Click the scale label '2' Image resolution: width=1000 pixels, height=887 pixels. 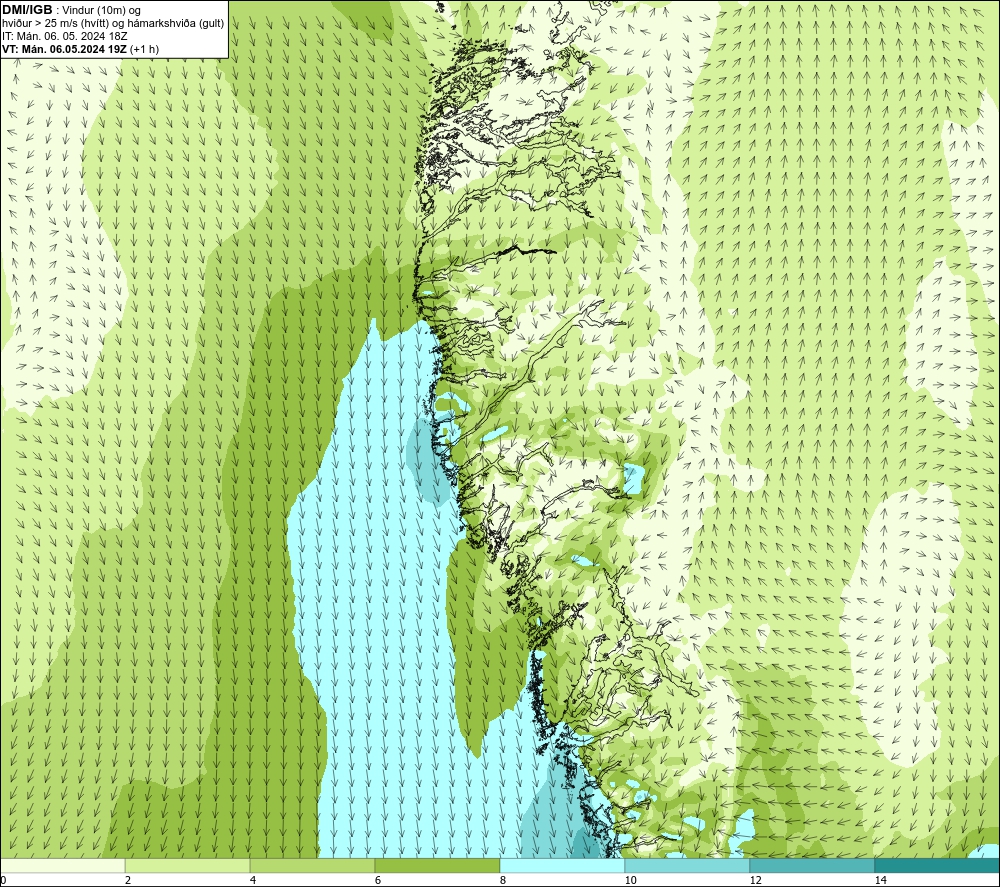(128, 880)
